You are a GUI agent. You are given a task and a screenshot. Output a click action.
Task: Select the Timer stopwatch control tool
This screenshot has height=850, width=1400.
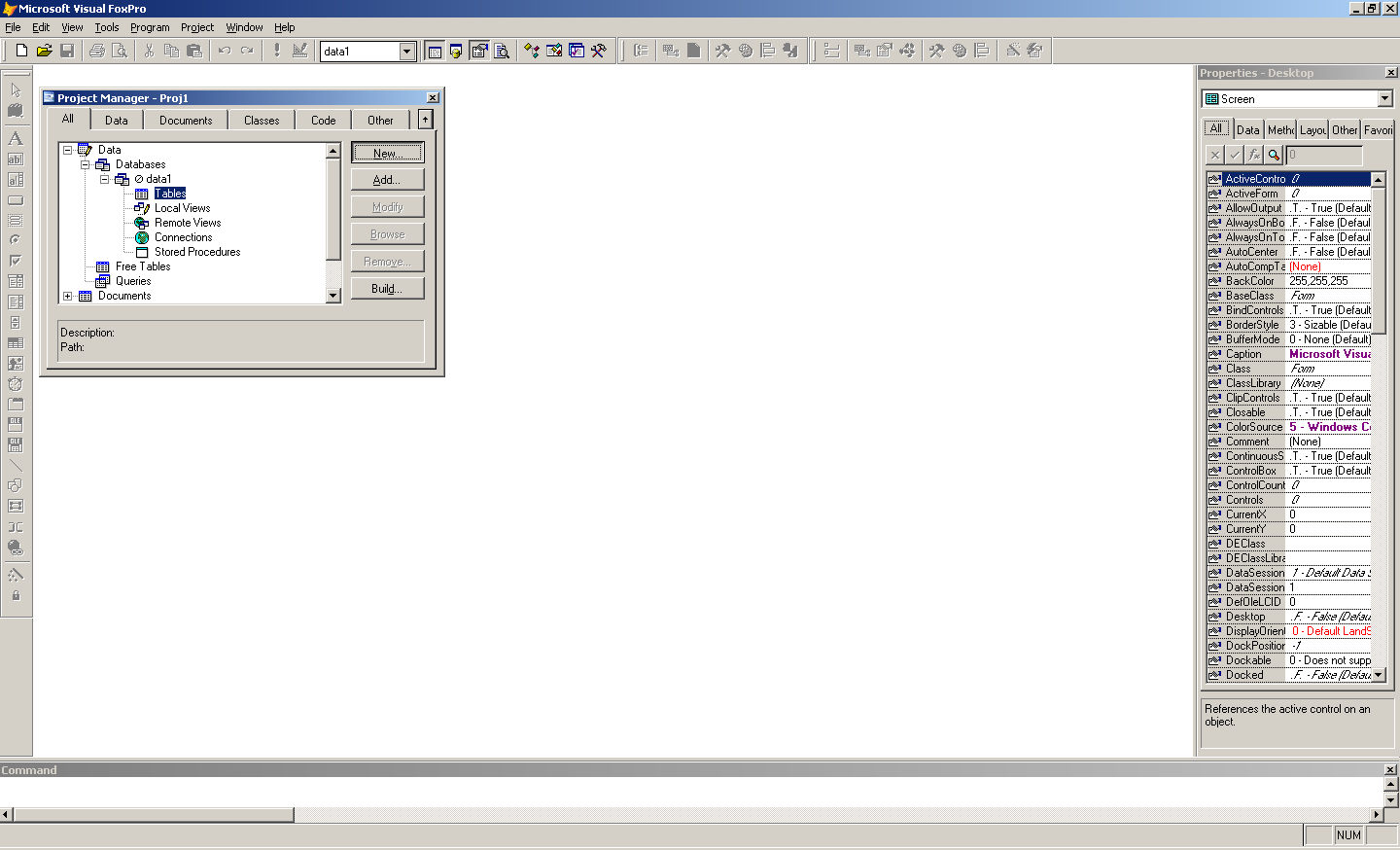[x=16, y=383]
